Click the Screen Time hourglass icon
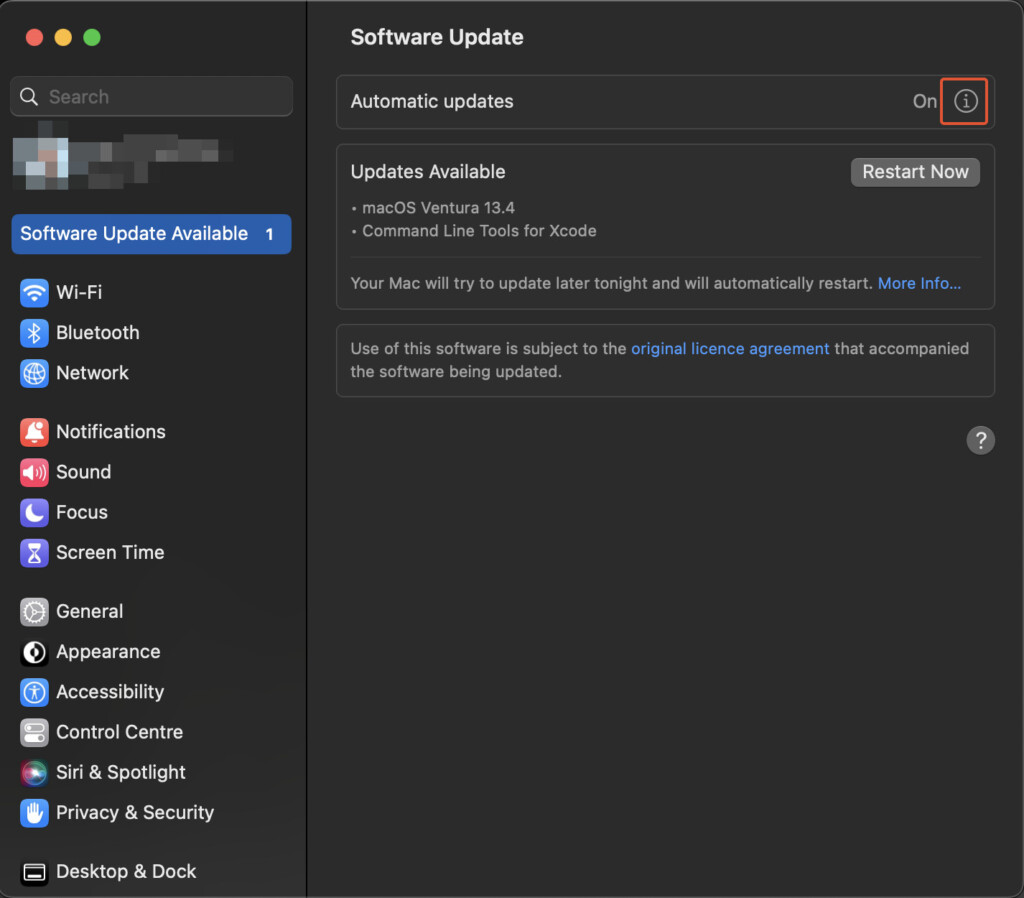 34,553
